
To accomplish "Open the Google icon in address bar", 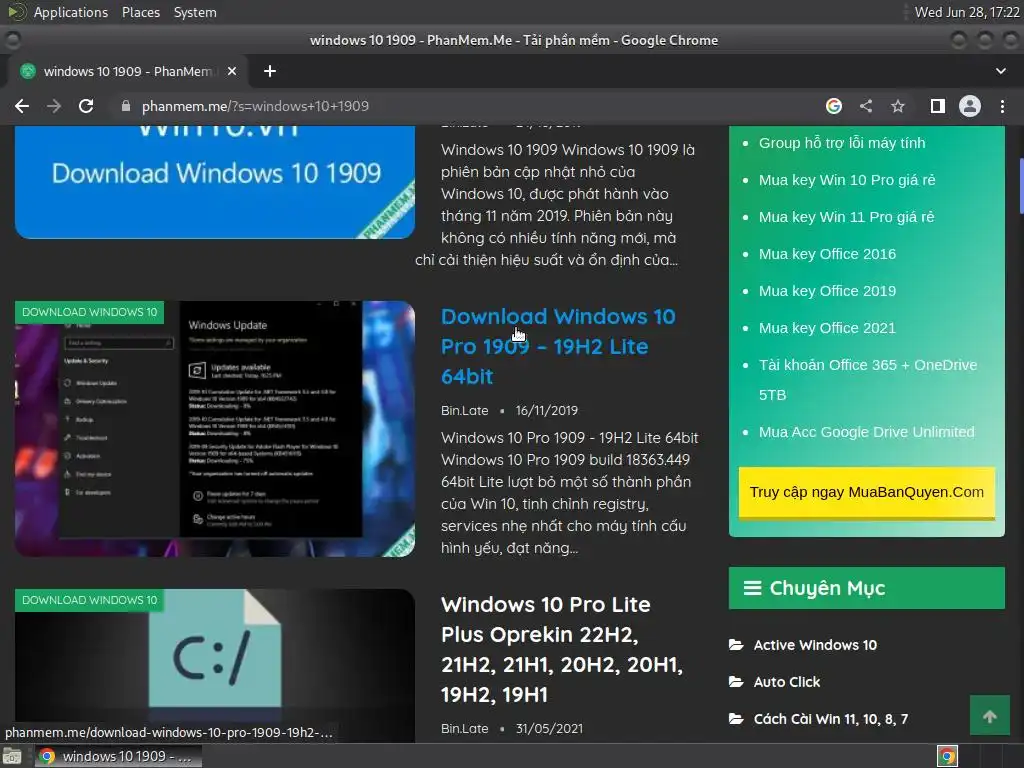I will tap(834, 106).
